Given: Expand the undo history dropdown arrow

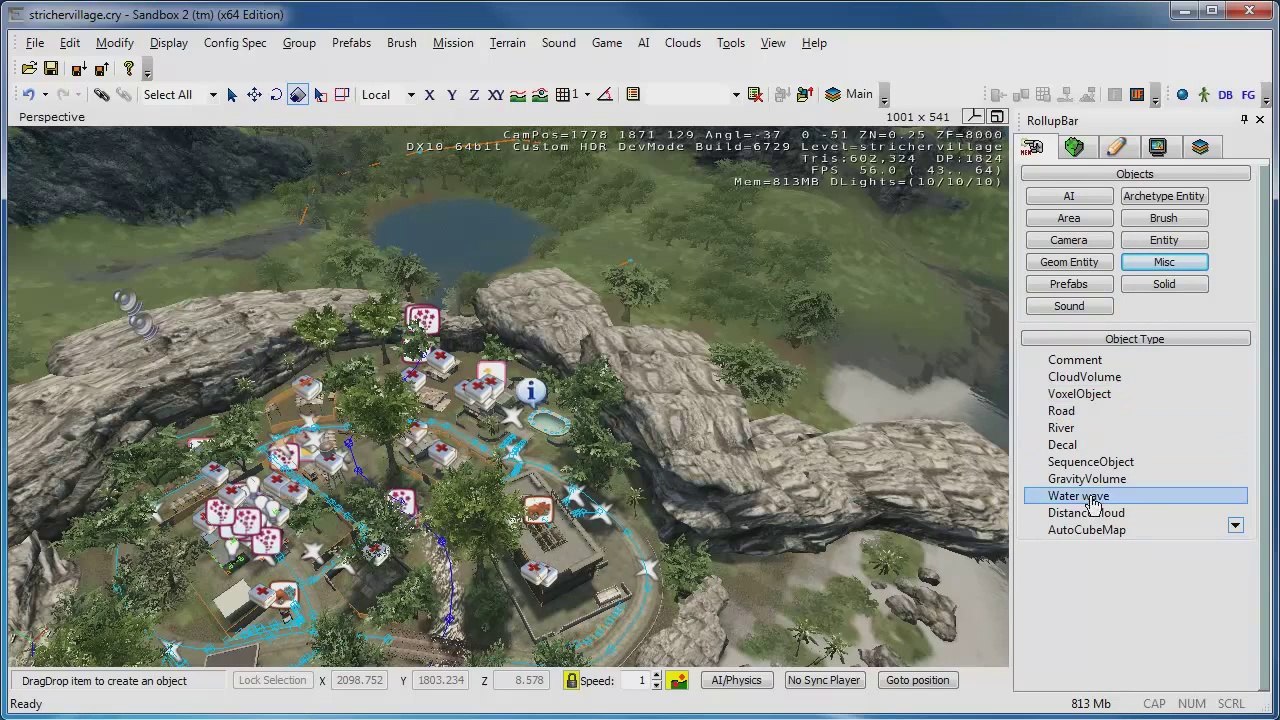Looking at the screenshot, I should 45,95.
